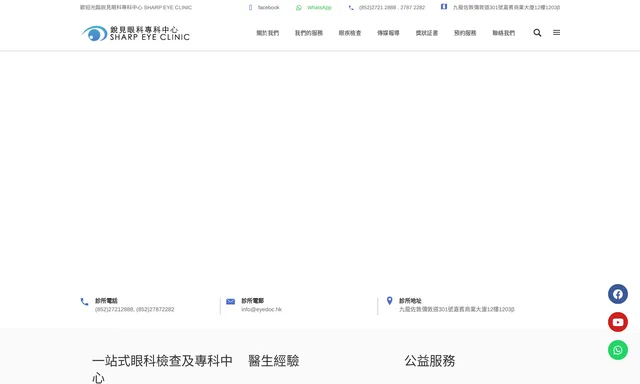Click the floating green WhatsApp button
Viewport: 640px width, 384px height.
(618, 350)
